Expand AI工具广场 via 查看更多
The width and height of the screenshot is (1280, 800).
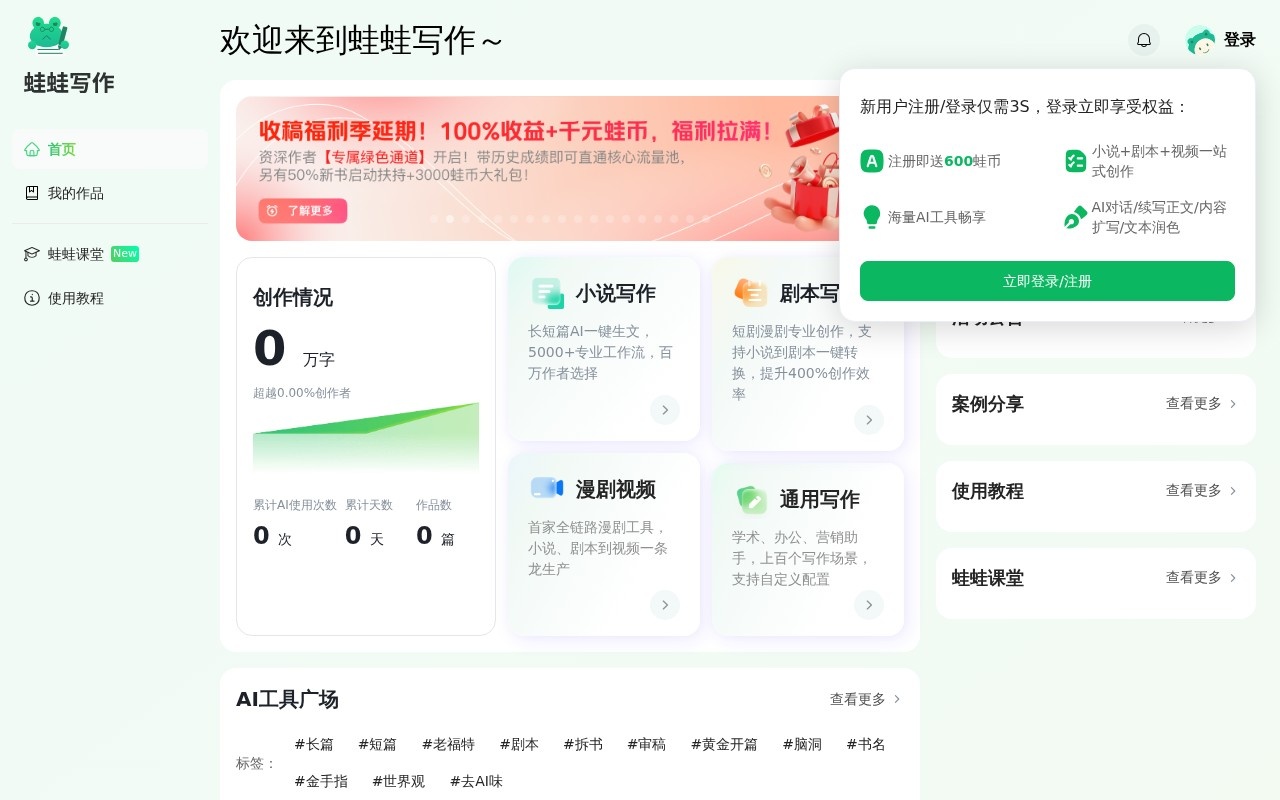(x=865, y=700)
